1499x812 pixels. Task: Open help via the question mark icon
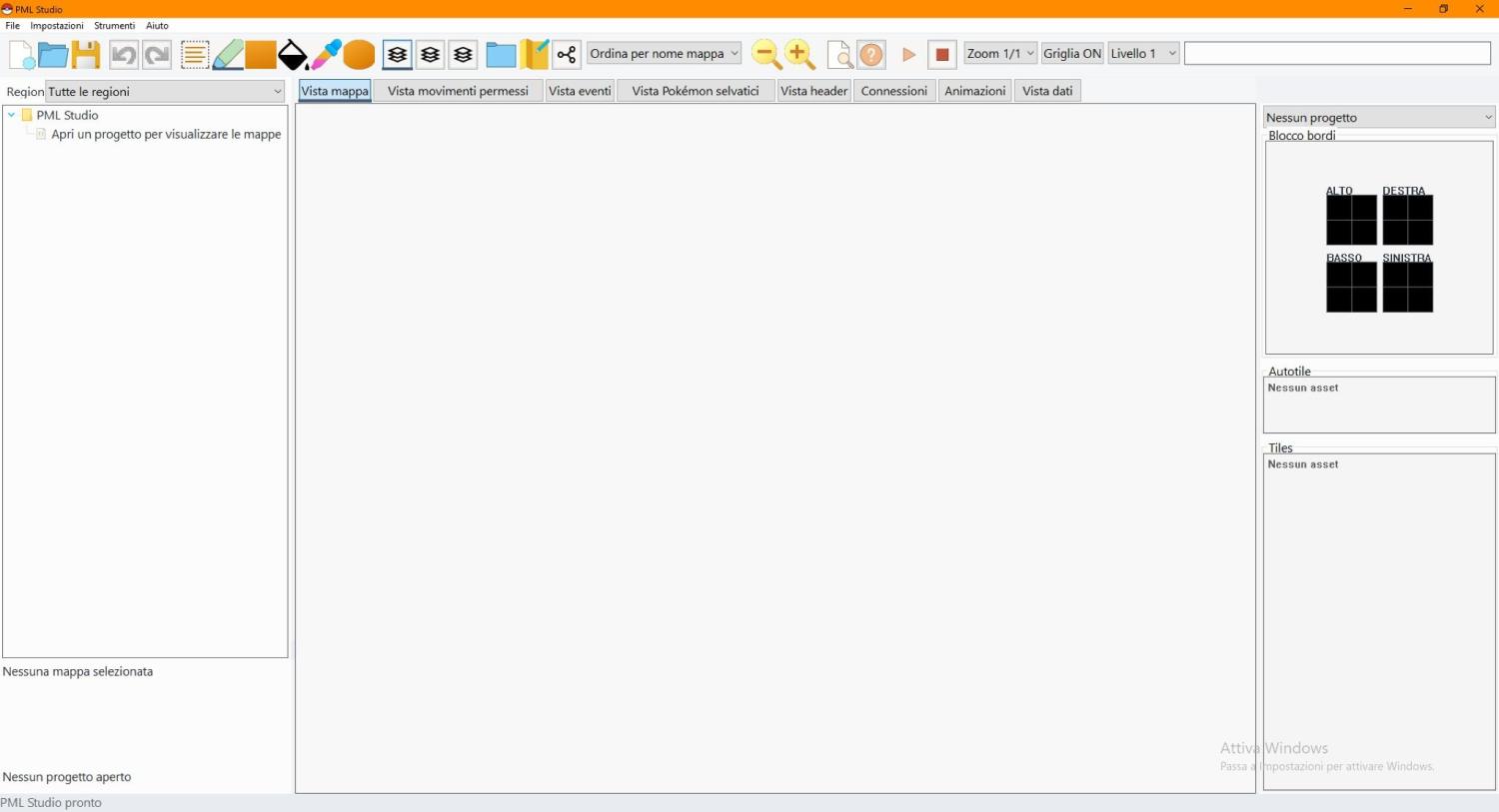tap(871, 55)
